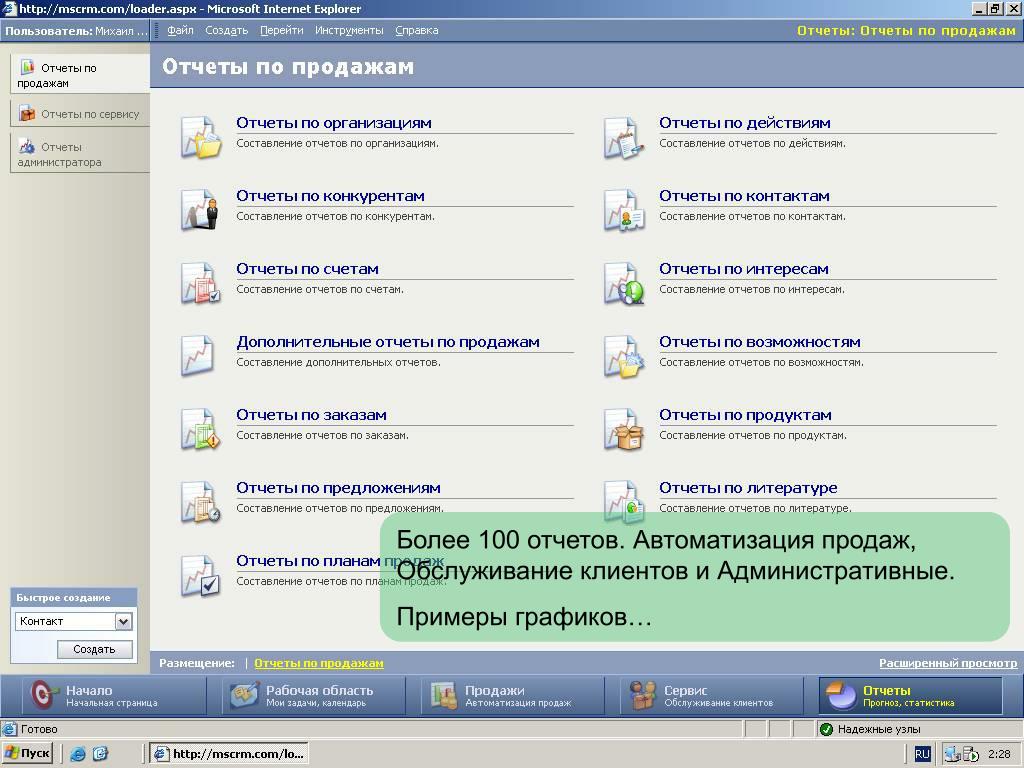Screen dimensions: 1024x768
Task: Click the Расширенный просмотр link
Action: pyautogui.click(x=948, y=664)
